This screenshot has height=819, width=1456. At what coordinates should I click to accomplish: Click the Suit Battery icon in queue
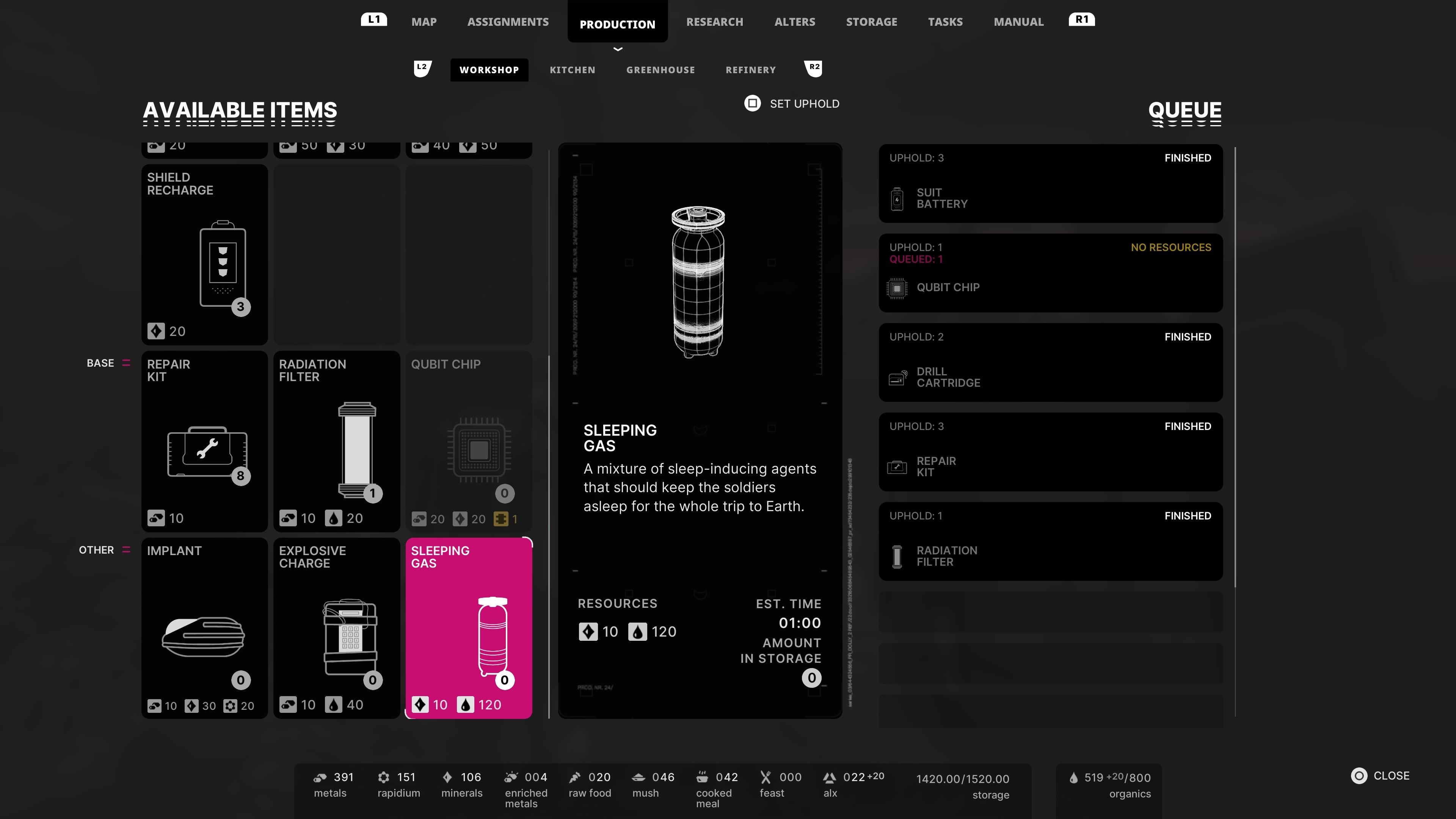pos(897,199)
